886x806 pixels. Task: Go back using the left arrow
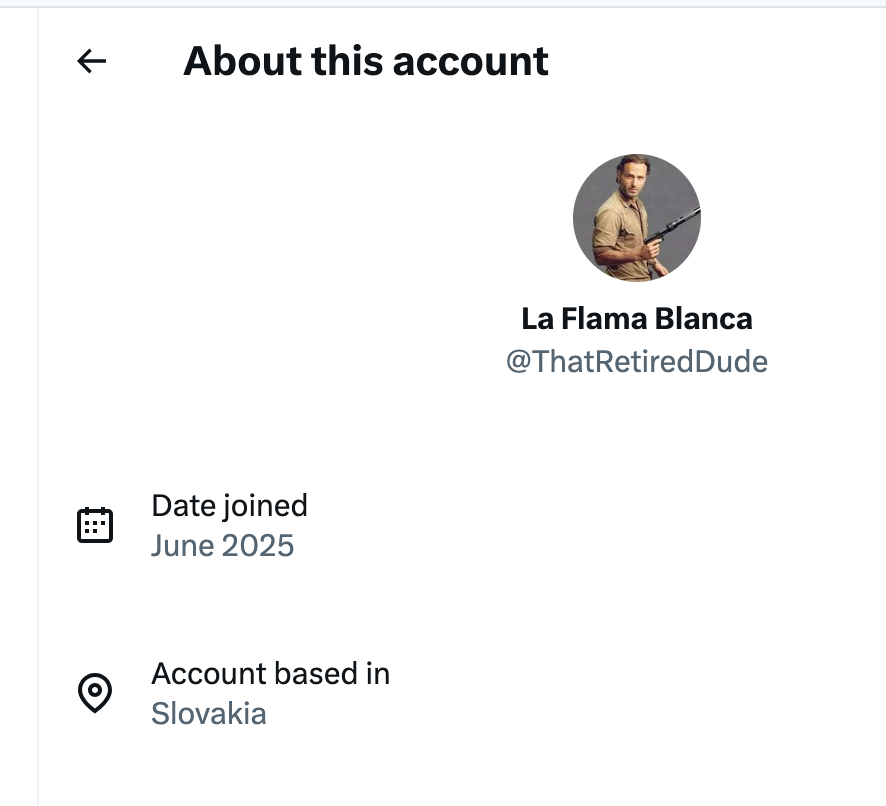click(92, 61)
